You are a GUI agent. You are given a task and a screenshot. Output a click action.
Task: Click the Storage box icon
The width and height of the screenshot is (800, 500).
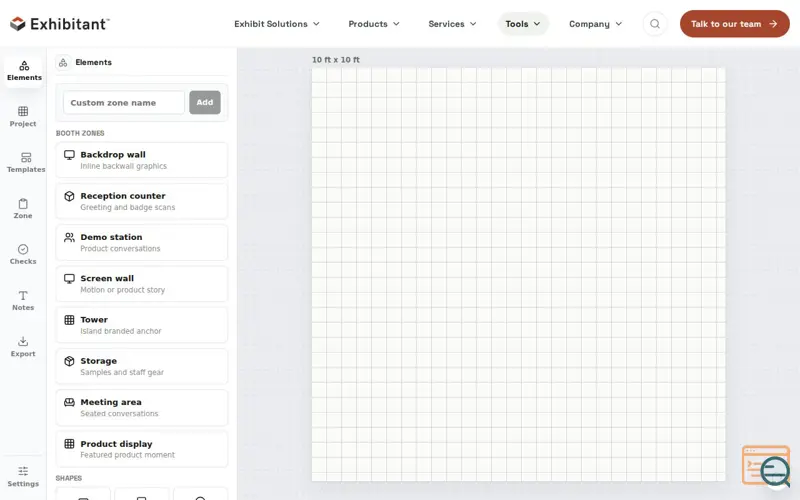point(69,361)
